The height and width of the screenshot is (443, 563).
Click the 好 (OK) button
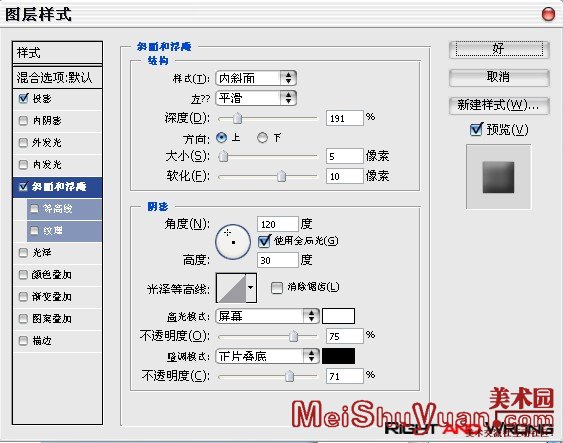(x=499, y=49)
